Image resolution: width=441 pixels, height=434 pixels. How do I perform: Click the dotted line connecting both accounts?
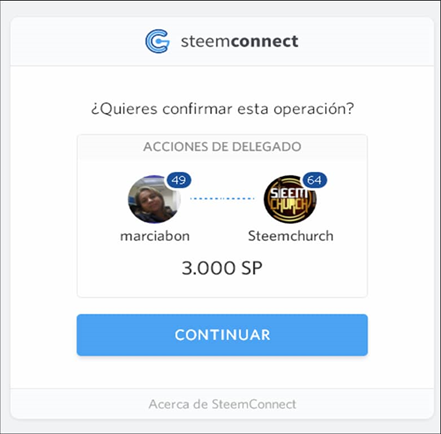click(222, 199)
